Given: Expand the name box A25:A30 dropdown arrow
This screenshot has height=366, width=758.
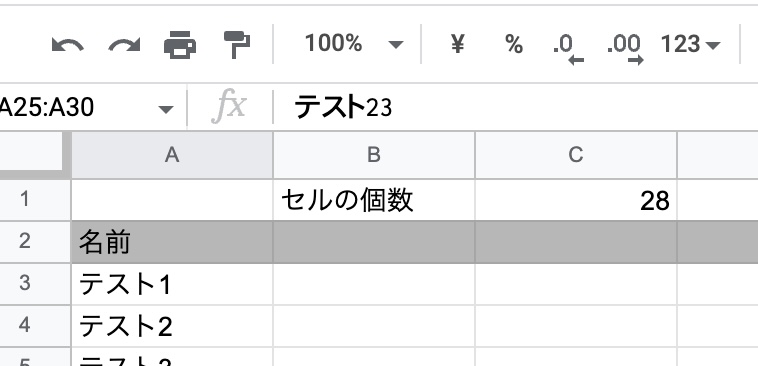Looking at the screenshot, I should coord(166,109).
